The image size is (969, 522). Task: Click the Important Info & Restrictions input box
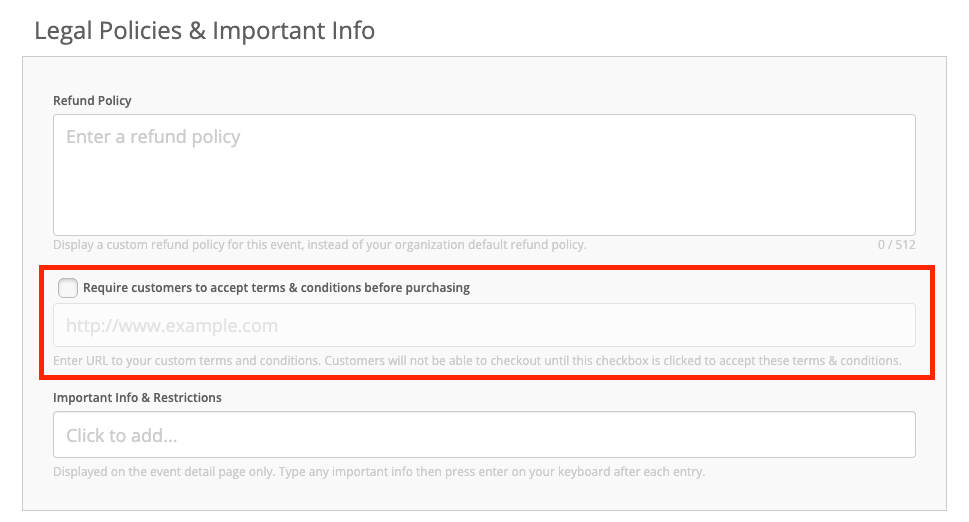[484, 435]
